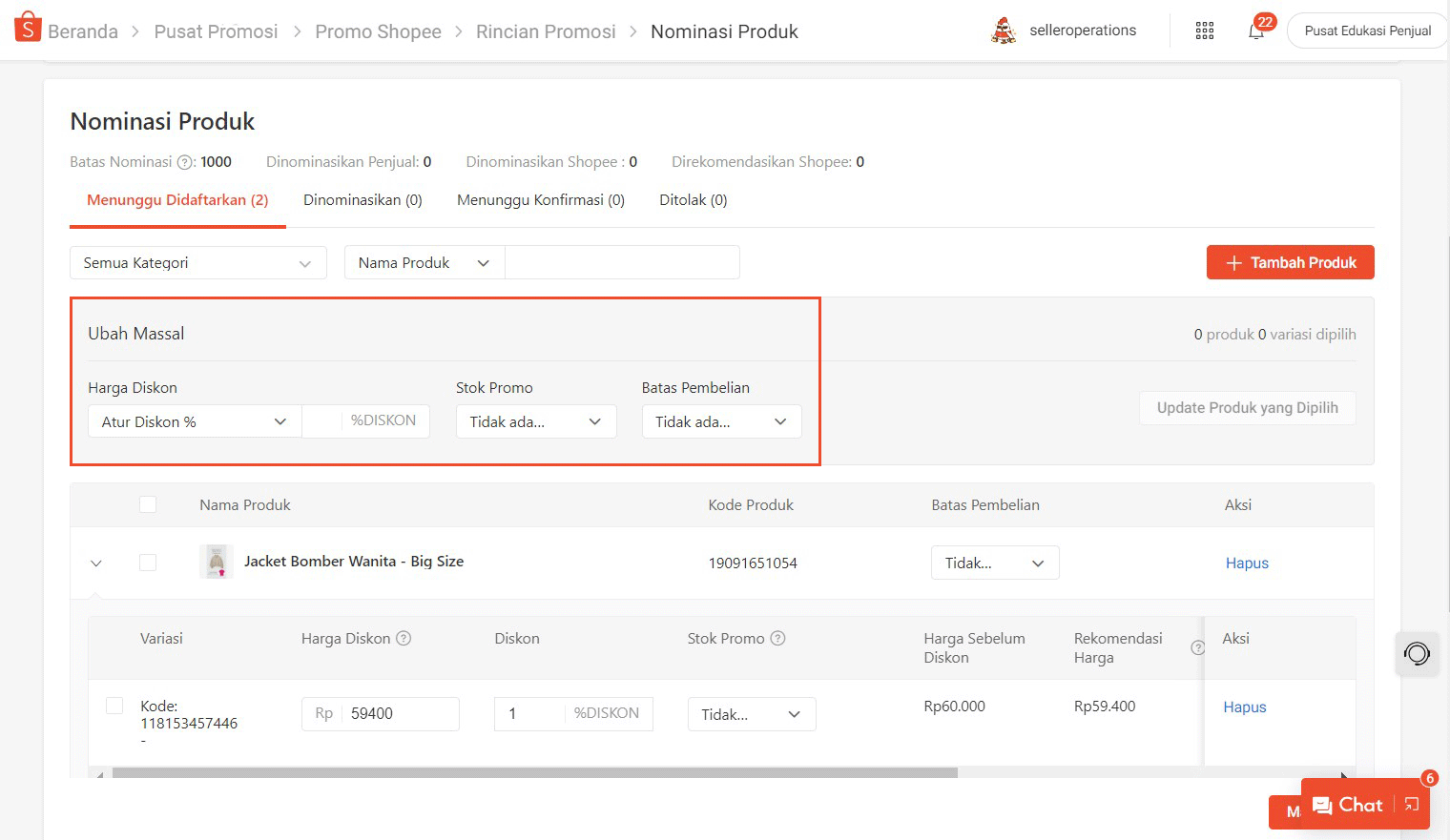Image resolution: width=1450 pixels, height=840 pixels.
Task: Open the Semua Kategori dropdown
Action: 197,263
